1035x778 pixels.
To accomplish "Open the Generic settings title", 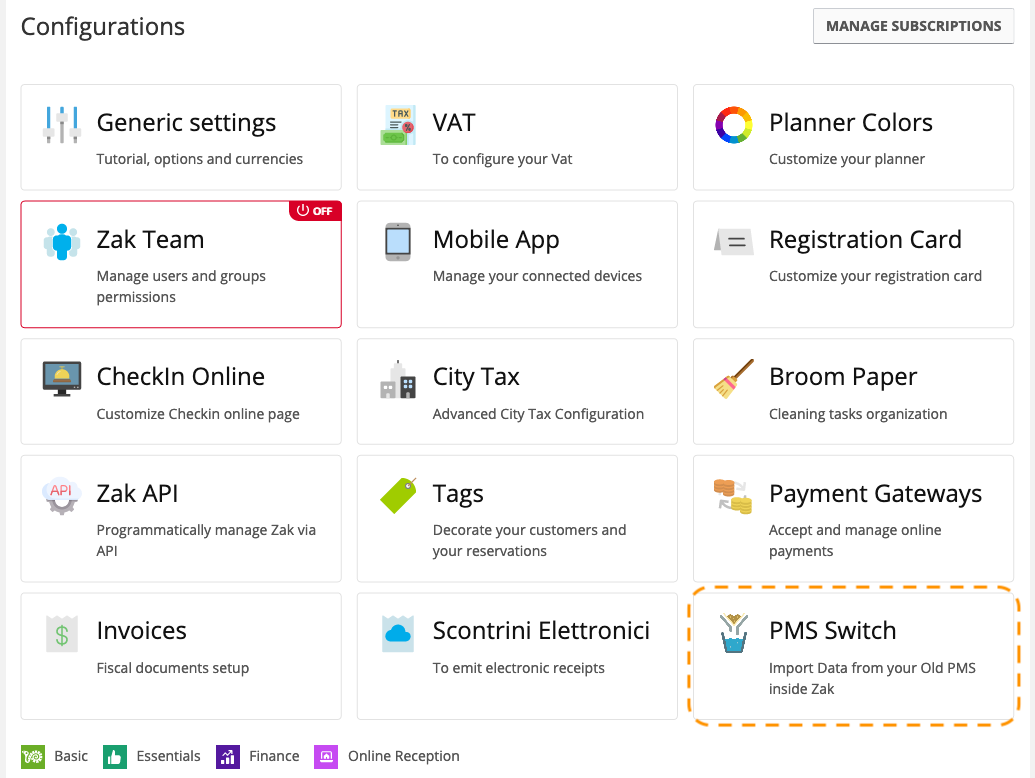I will pyautogui.click(x=186, y=123).
